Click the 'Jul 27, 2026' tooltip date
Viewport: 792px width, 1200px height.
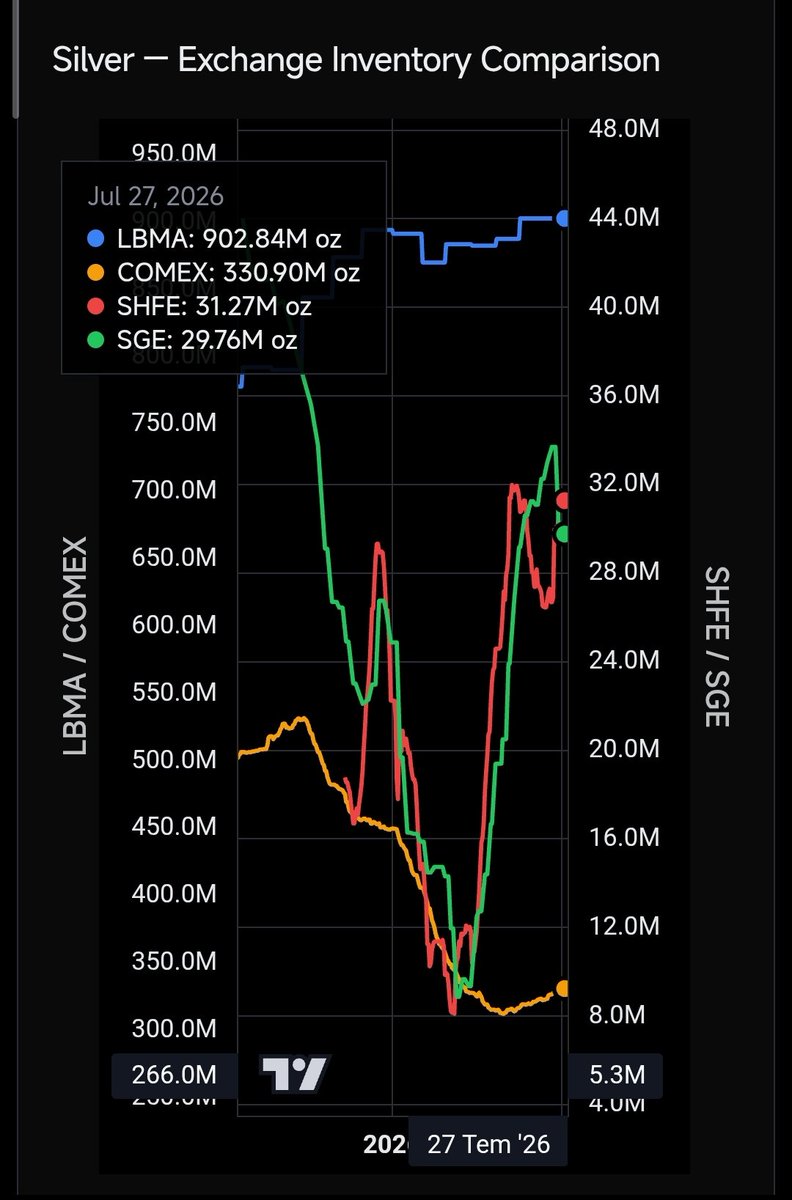155,196
